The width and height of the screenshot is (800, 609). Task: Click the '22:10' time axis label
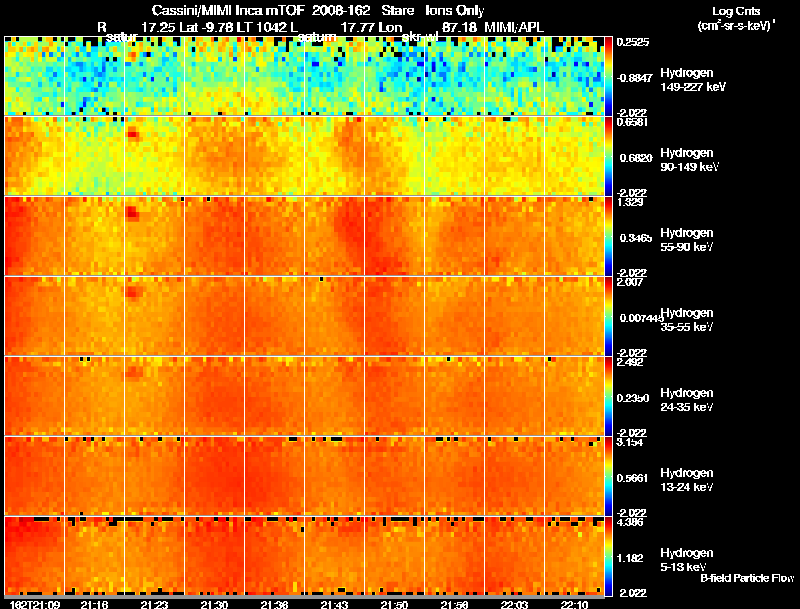coord(574,604)
